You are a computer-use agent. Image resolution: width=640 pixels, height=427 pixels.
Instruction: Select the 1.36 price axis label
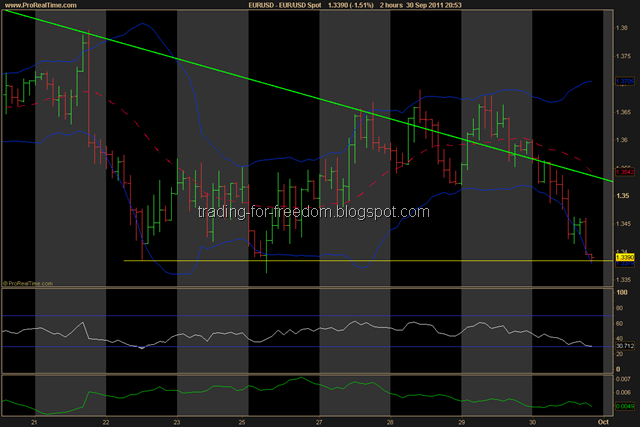[x=622, y=140]
